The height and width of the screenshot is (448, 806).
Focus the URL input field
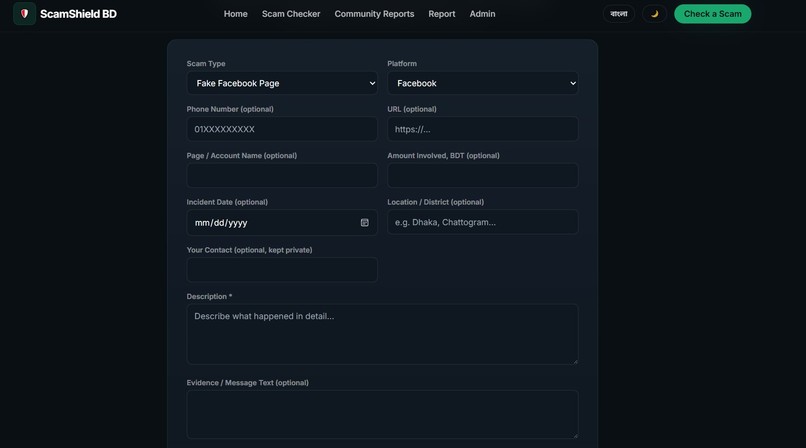click(483, 129)
